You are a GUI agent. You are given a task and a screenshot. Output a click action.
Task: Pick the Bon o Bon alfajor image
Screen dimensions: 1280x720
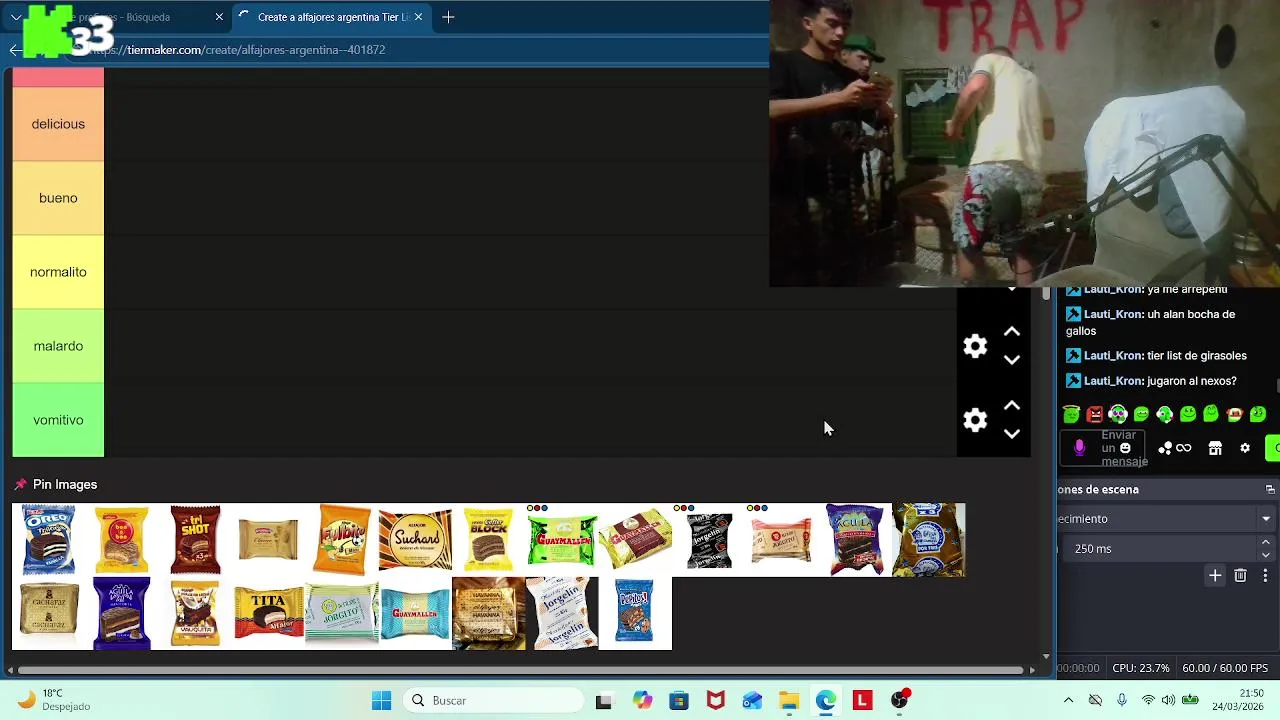pos(122,540)
